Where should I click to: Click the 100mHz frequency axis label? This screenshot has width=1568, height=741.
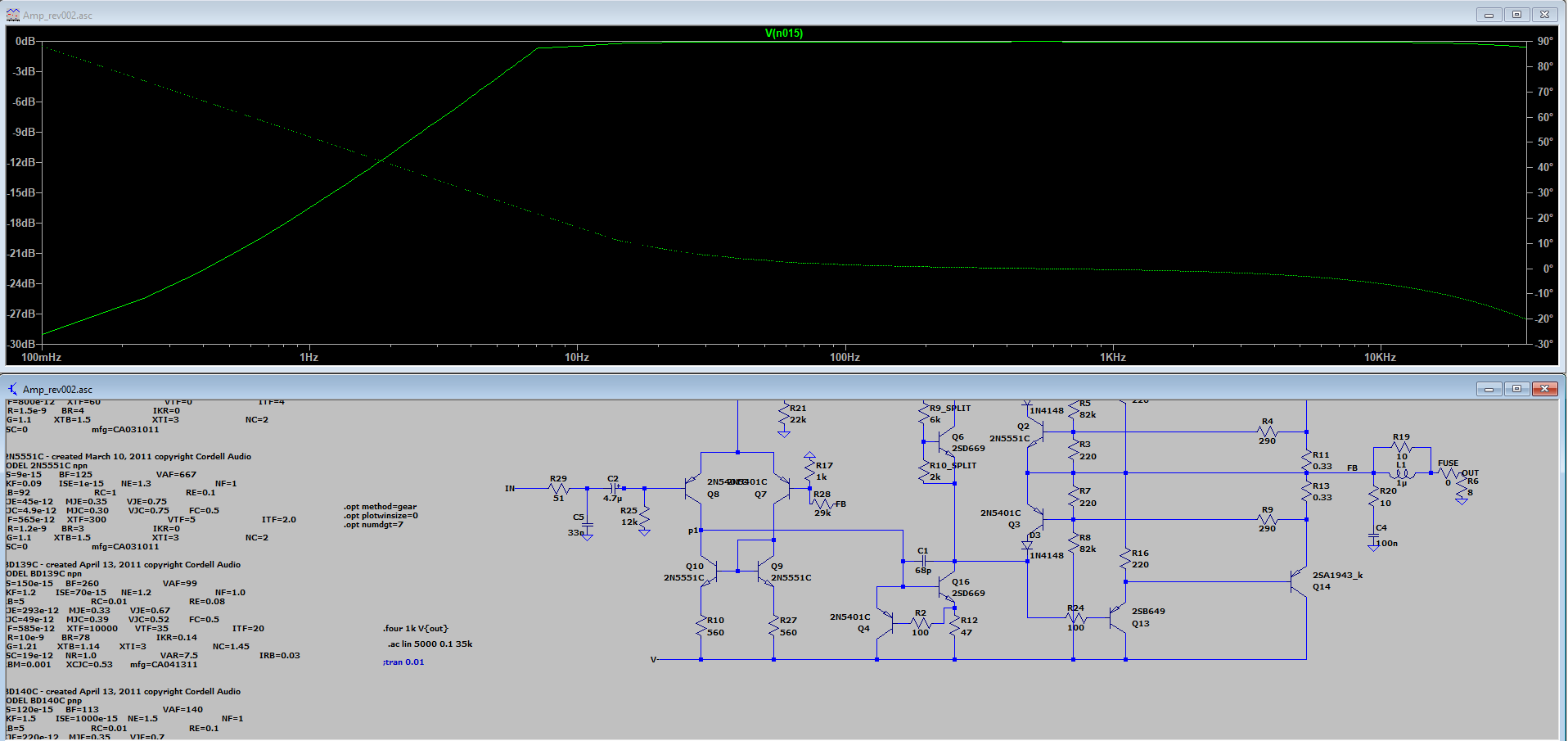click(x=41, y=357)
